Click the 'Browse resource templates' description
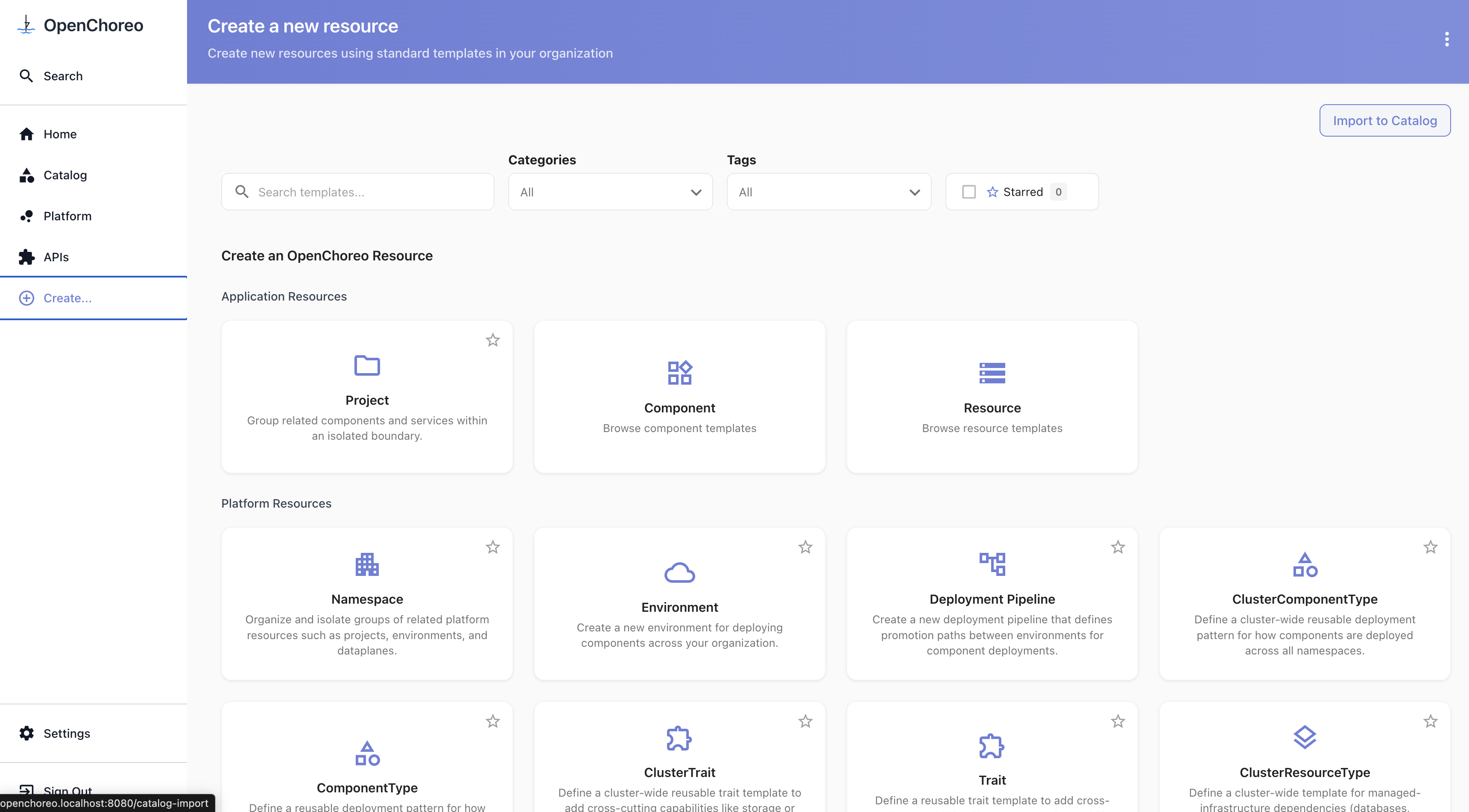The width and height of the screenshot is (1469, 812). click(x=992, y=428)
